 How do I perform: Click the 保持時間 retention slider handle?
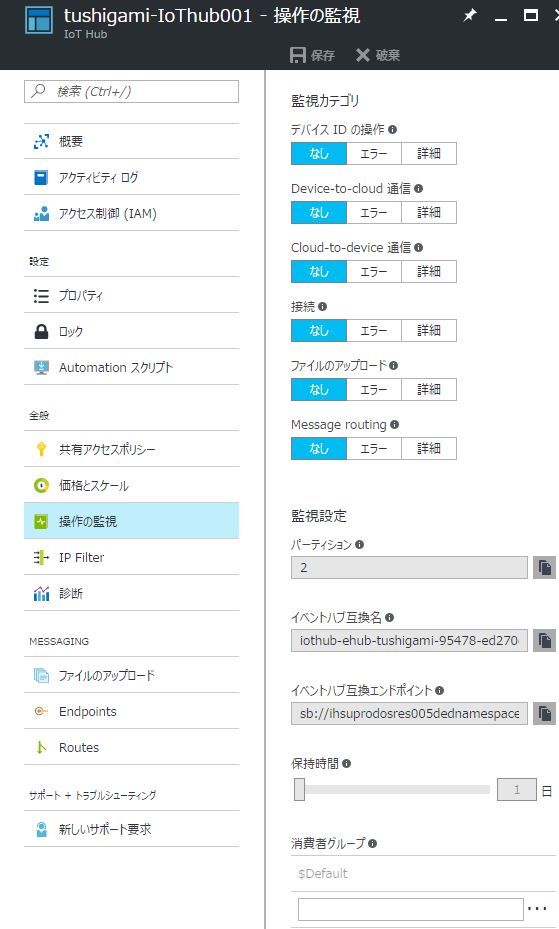coord(300,789)
